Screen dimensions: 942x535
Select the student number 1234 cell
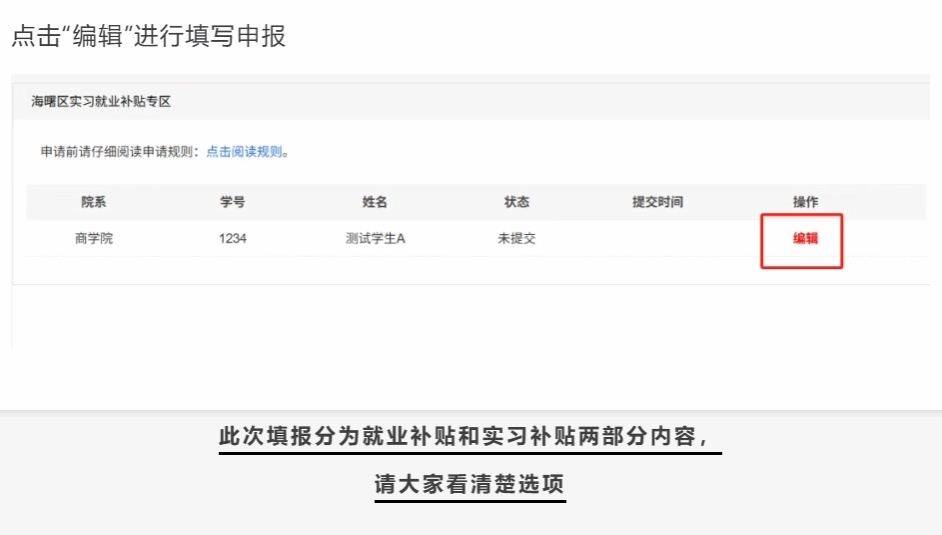point(232,239)
